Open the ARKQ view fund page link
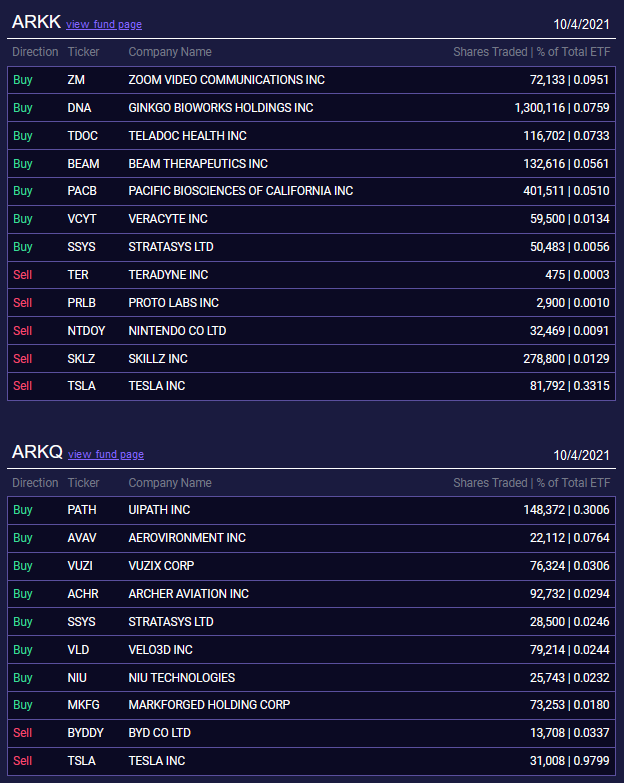This screenshot has width=624, height=783. 106,454
